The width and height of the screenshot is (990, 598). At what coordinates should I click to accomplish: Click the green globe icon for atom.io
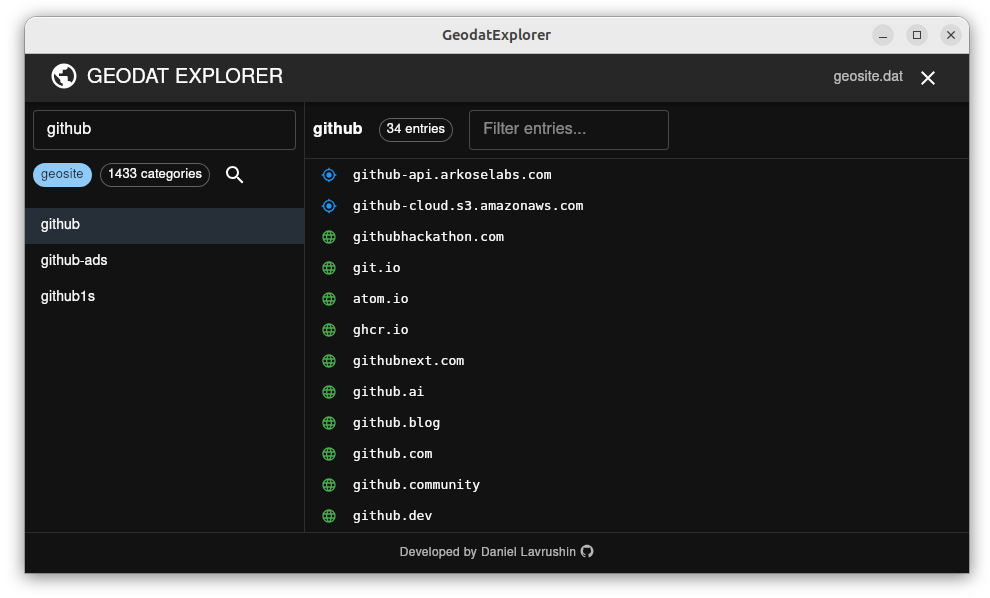(329, 299)
